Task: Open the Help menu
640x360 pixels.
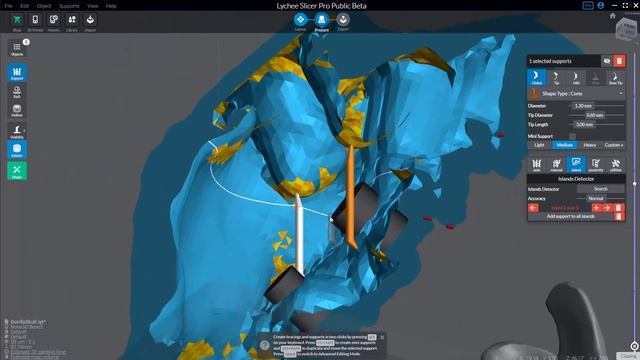Action: click(111, 6)
